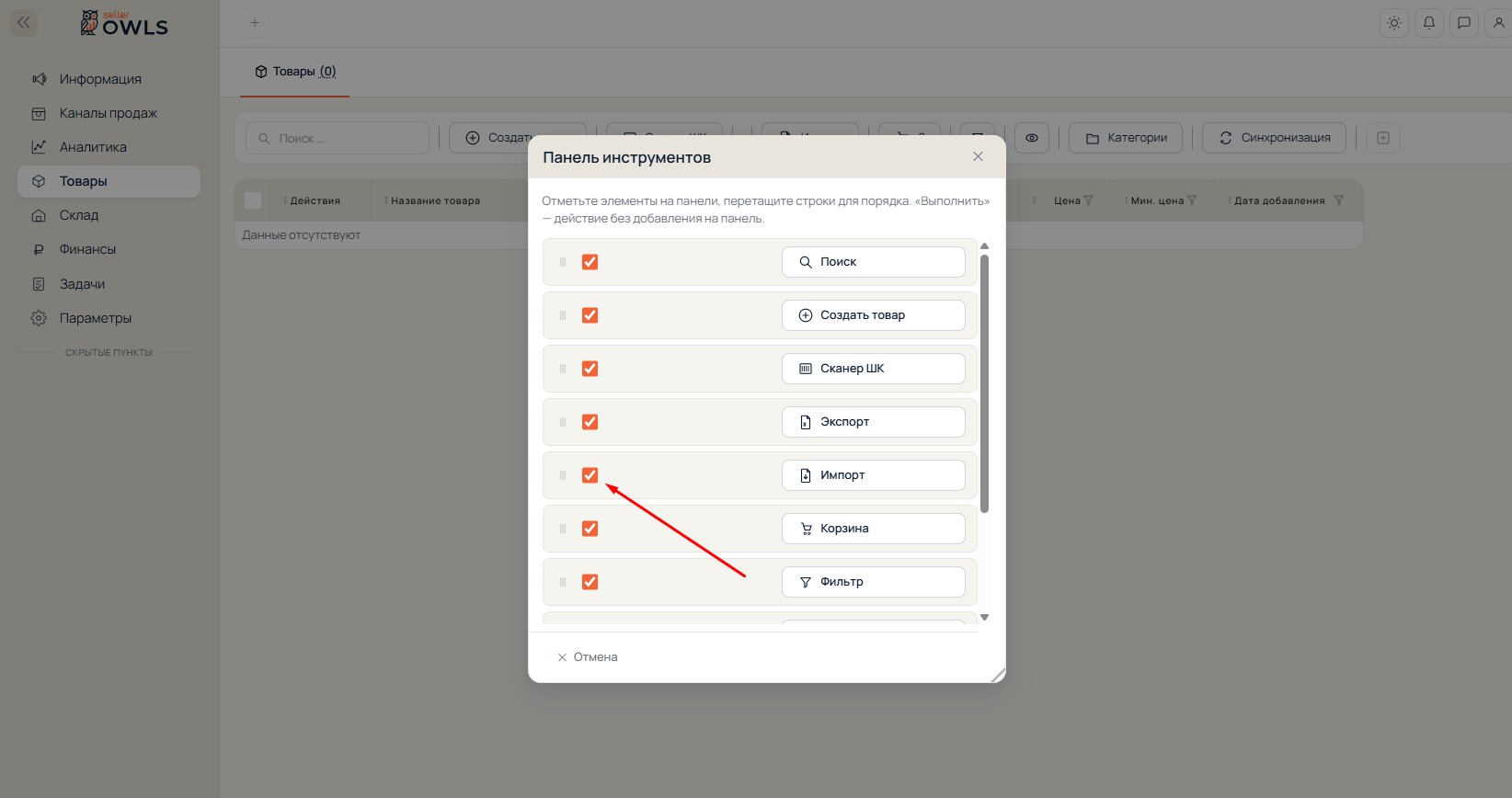Click the eye visibility toolbar icon
The height and width of the screenshot is (798, 1512).
coord(1032,138)
